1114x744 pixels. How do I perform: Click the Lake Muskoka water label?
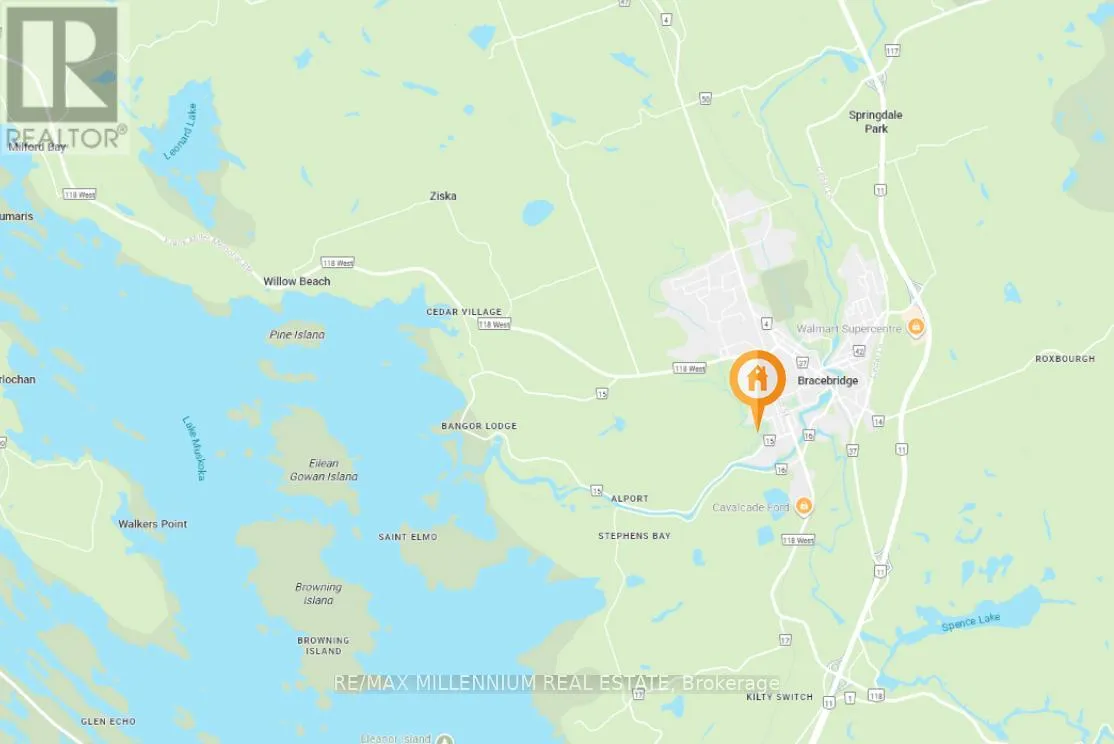pyautogui.click(x=193, y=448)
